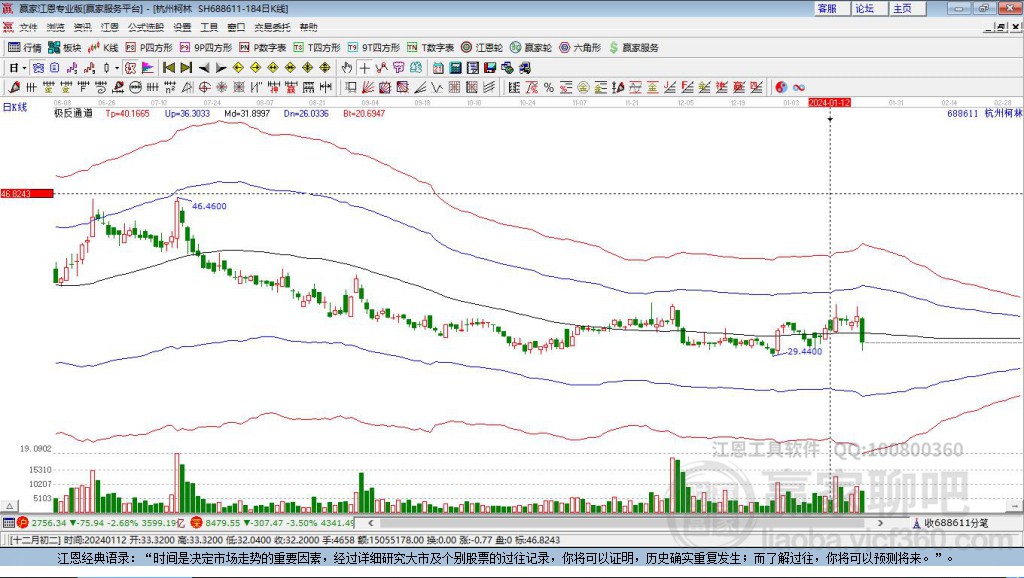This screenshot has width=1024, height=578.
Task: Open the P数字表 number table
Action: pyautogui.click(x=263, y=48)
